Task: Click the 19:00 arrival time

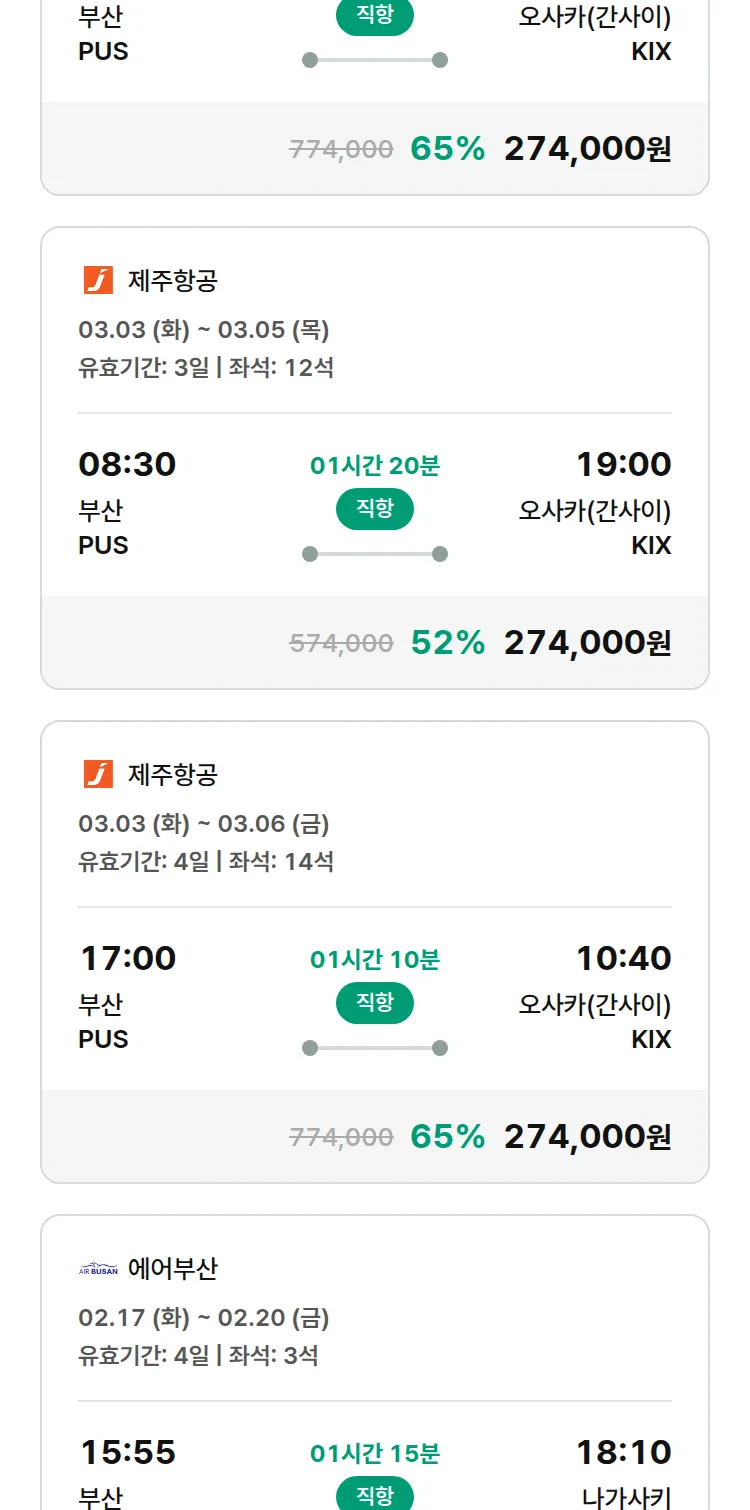Action: pyautogui.click(x=623, y=464)
